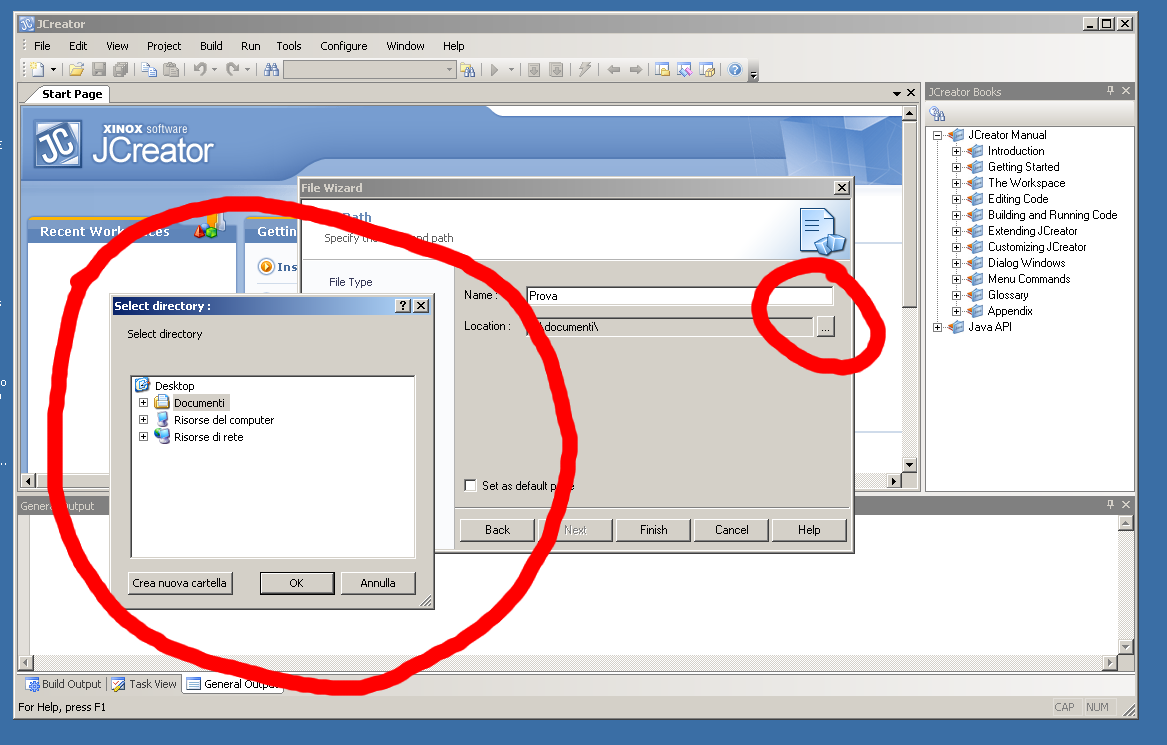Viewport: 1167px width, 745px height.
Task: Click the Crea nuova cartella button
Action: [x=180, y=583]
